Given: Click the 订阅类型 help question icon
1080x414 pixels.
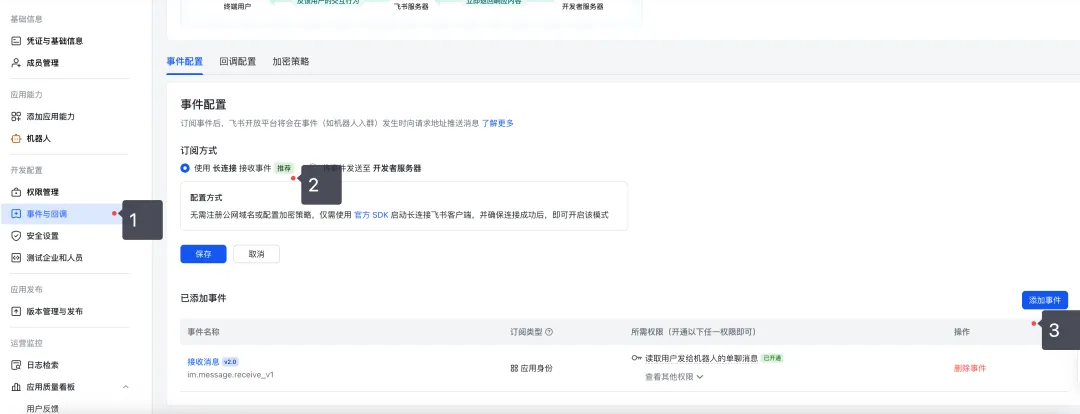Looking at the screenshot, I should (x=549, y=332).
